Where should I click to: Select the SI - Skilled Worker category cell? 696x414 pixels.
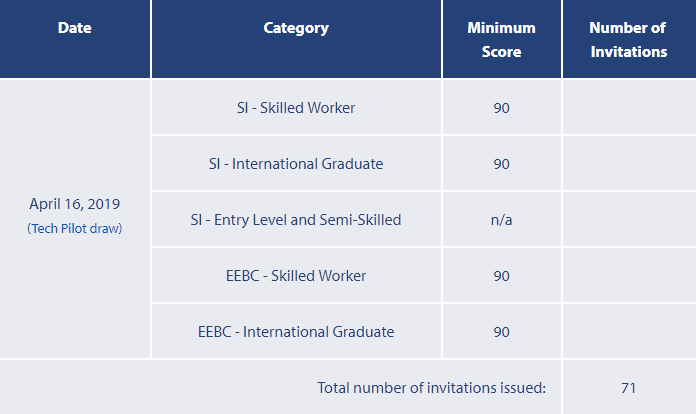coord(296,107)
